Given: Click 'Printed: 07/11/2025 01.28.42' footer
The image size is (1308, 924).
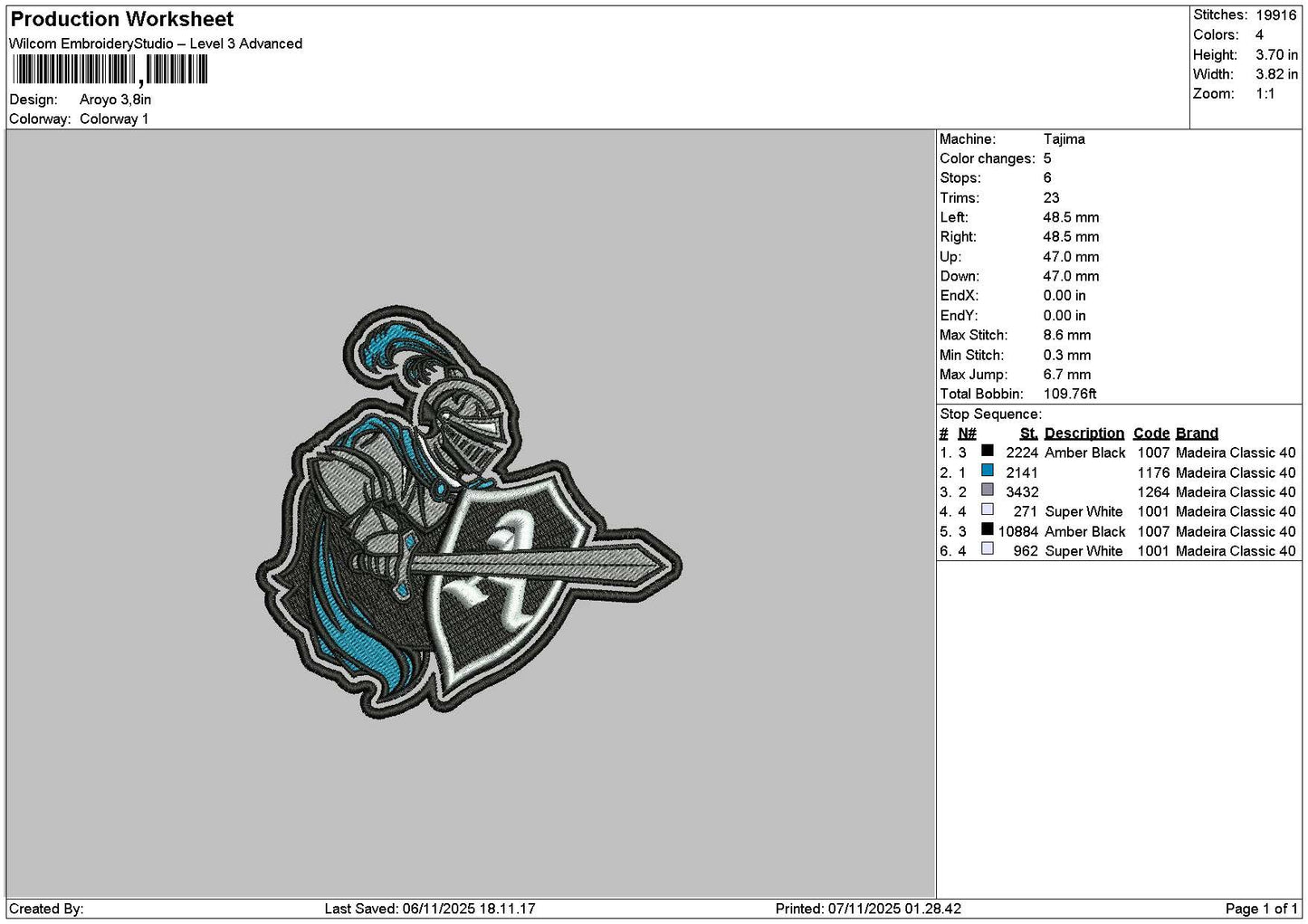Looking at the screenshot, I should pyautogui.click(x=868, y=909).
